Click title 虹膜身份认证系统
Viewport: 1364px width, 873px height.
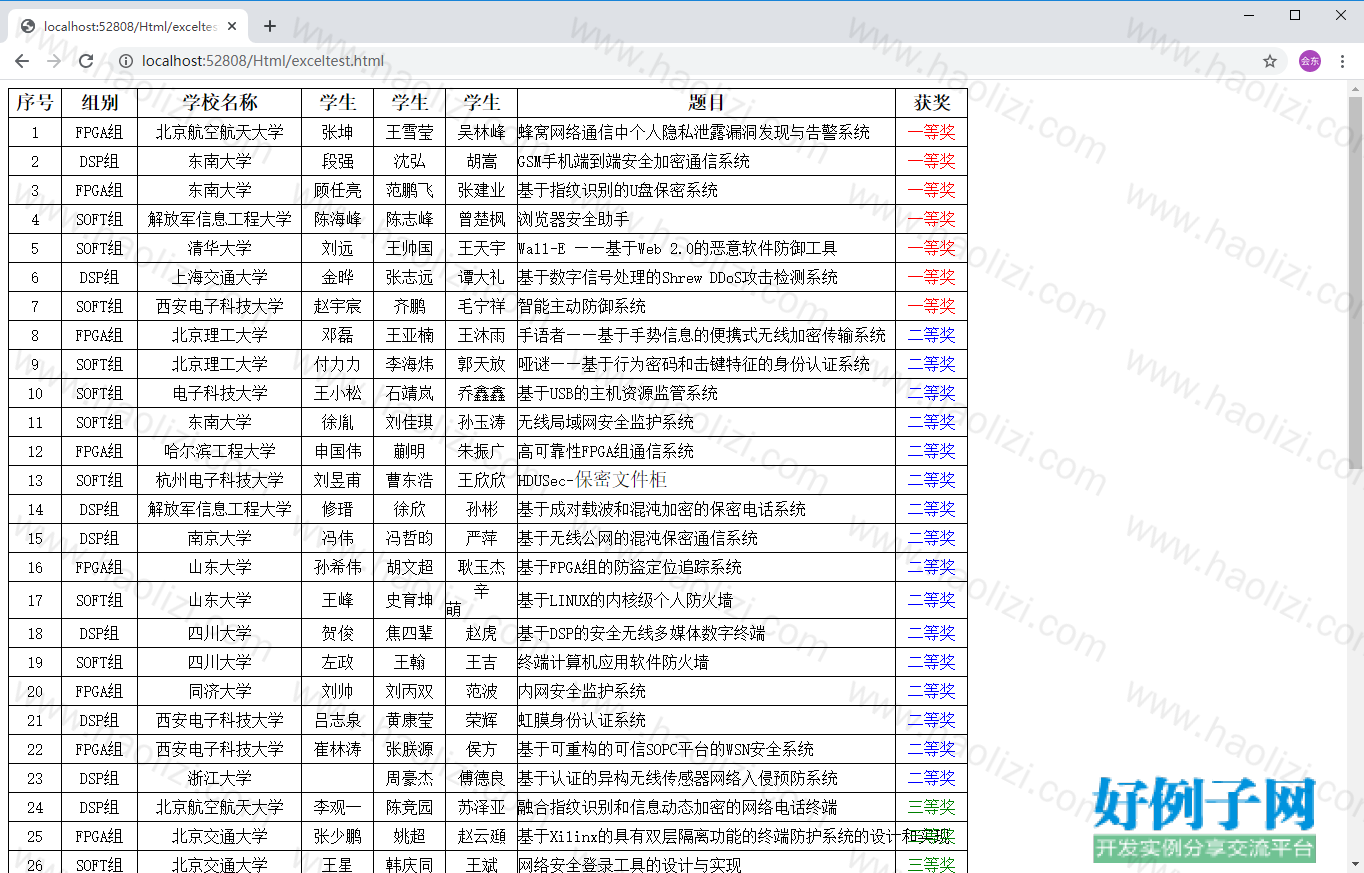(582, 720)
